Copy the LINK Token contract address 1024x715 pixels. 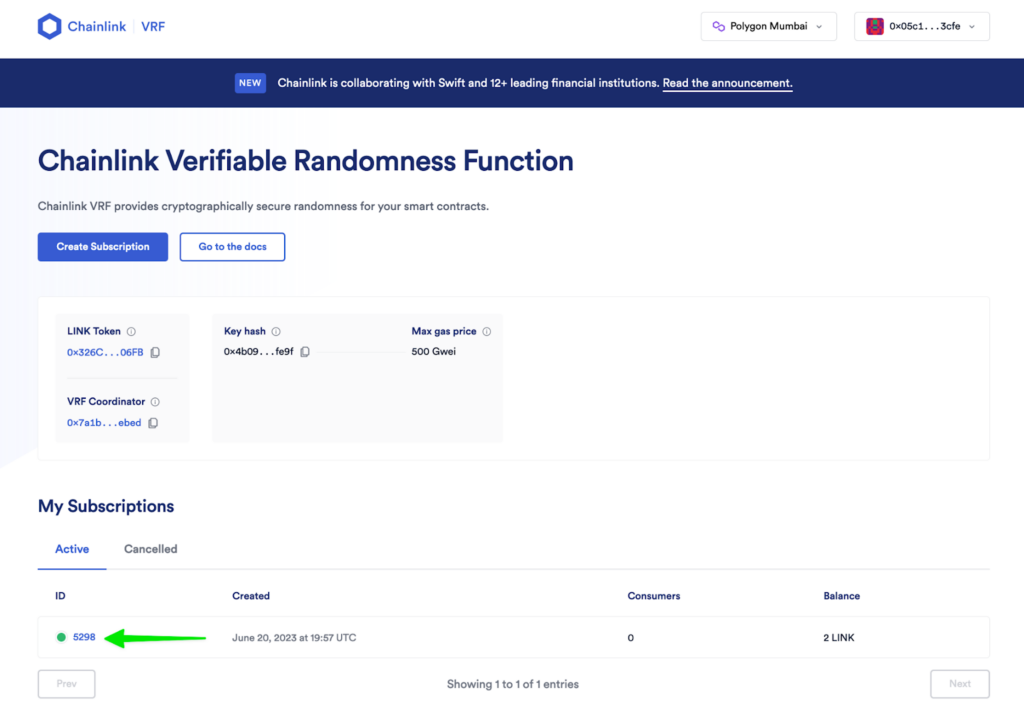[x=154, y=352]
